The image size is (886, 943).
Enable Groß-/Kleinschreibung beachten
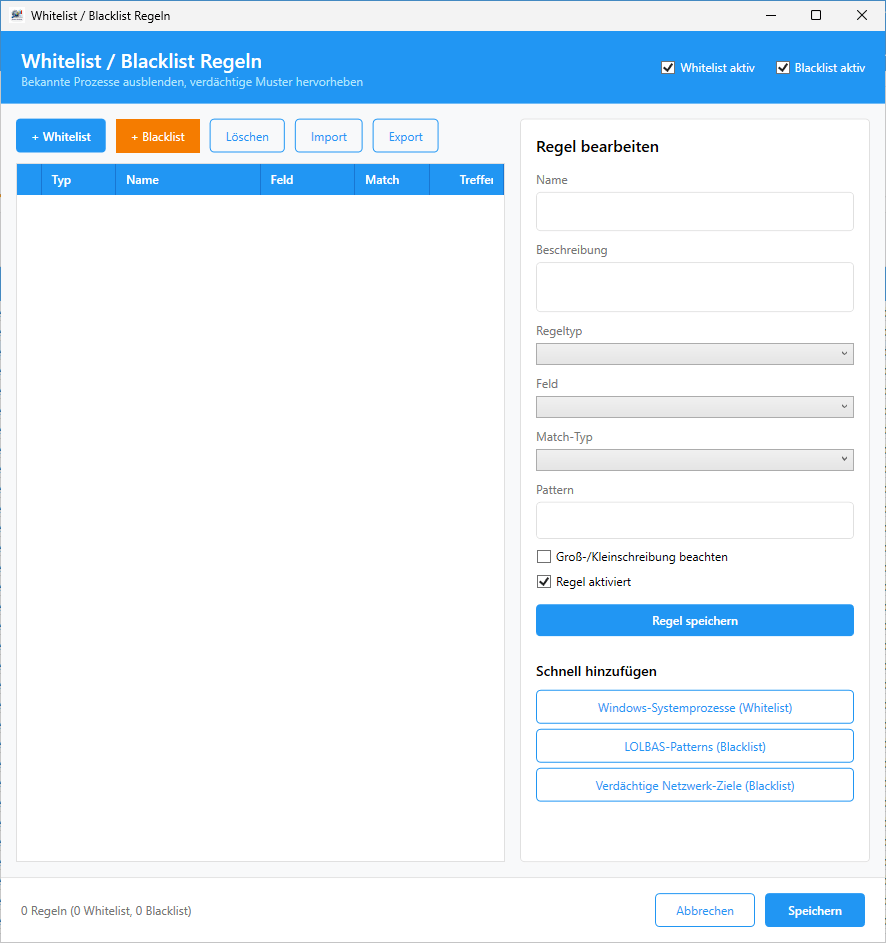[544, 556]
